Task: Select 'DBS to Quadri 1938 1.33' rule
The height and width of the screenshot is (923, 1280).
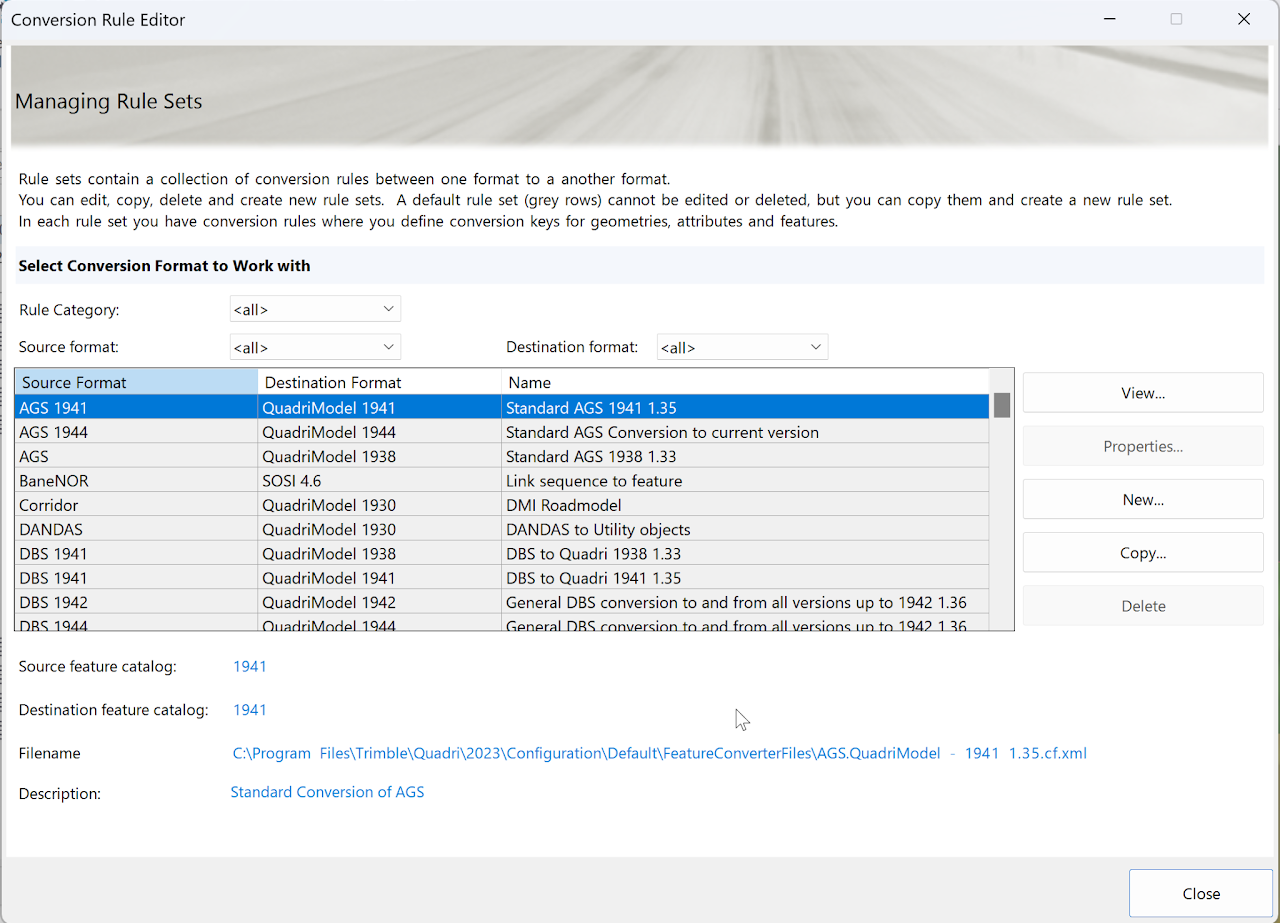Action: tap(502, 553)
